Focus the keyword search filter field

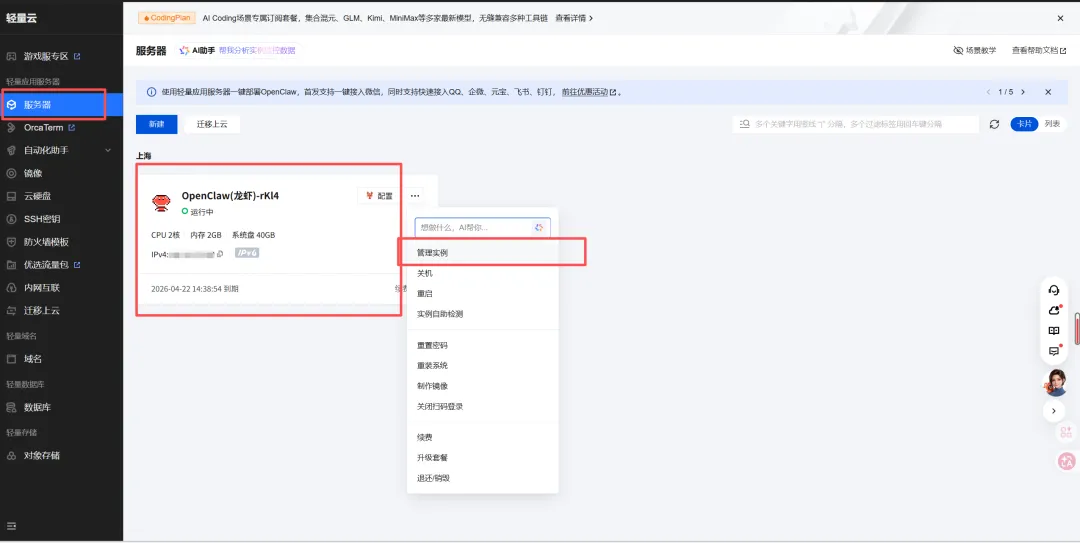click(855, 124)
